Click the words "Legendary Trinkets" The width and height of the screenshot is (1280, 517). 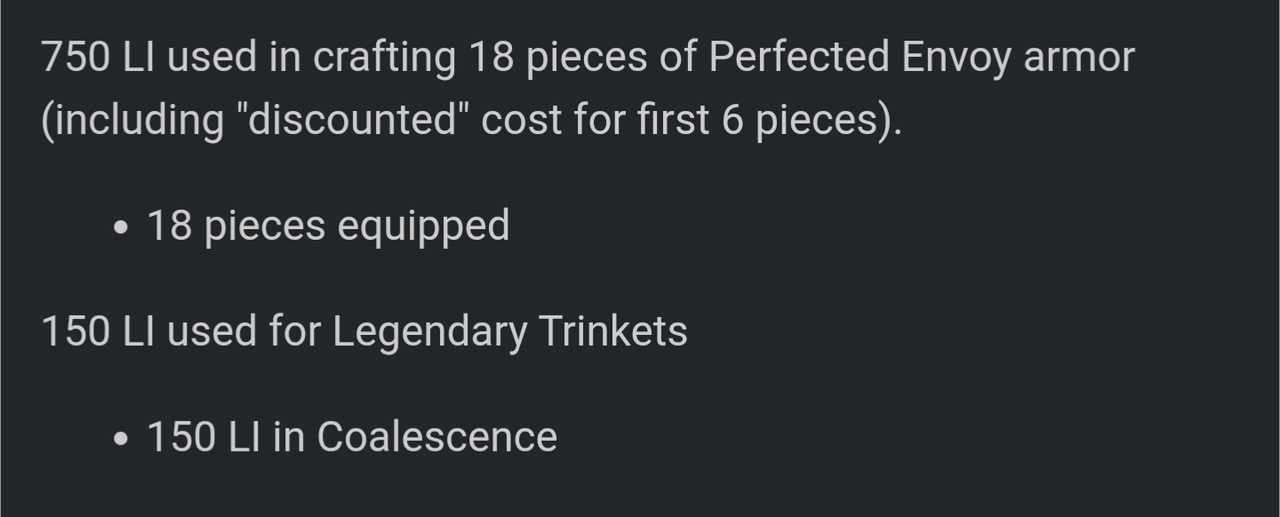[x=510, y=333]
